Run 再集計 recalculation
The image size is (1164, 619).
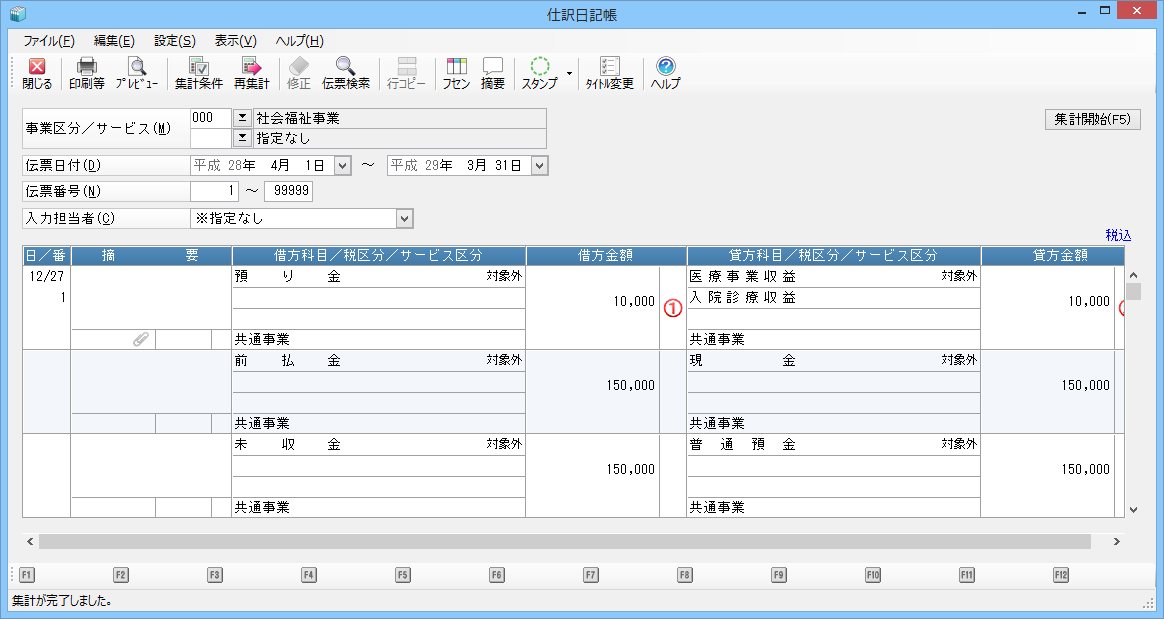tap(251, 74)
